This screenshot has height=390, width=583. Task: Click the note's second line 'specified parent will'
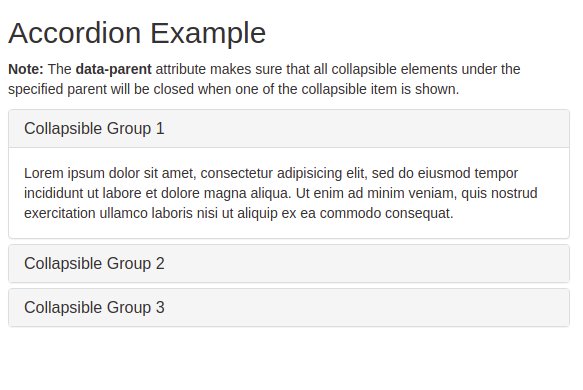(233, 89)
